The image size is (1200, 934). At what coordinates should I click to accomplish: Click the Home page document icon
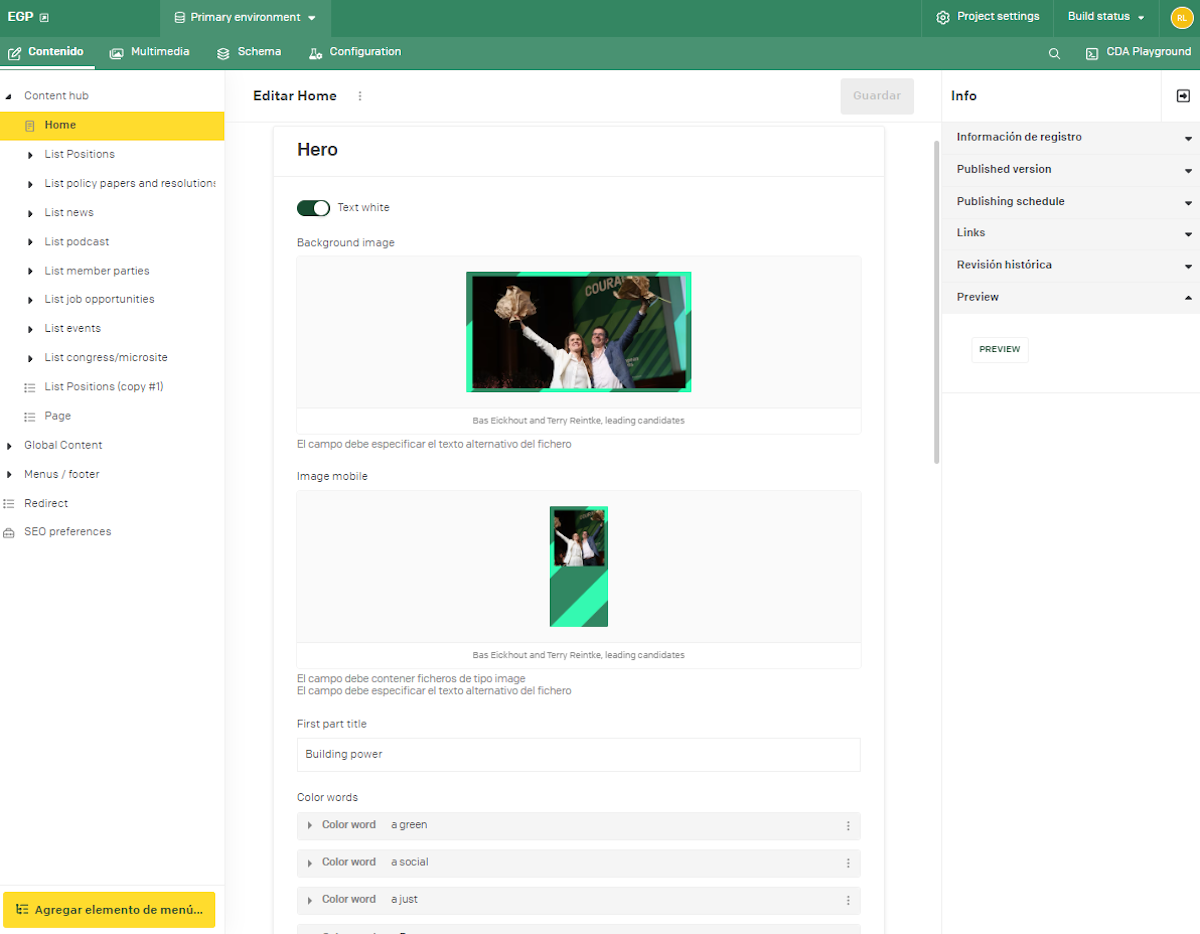click(30, 126)
